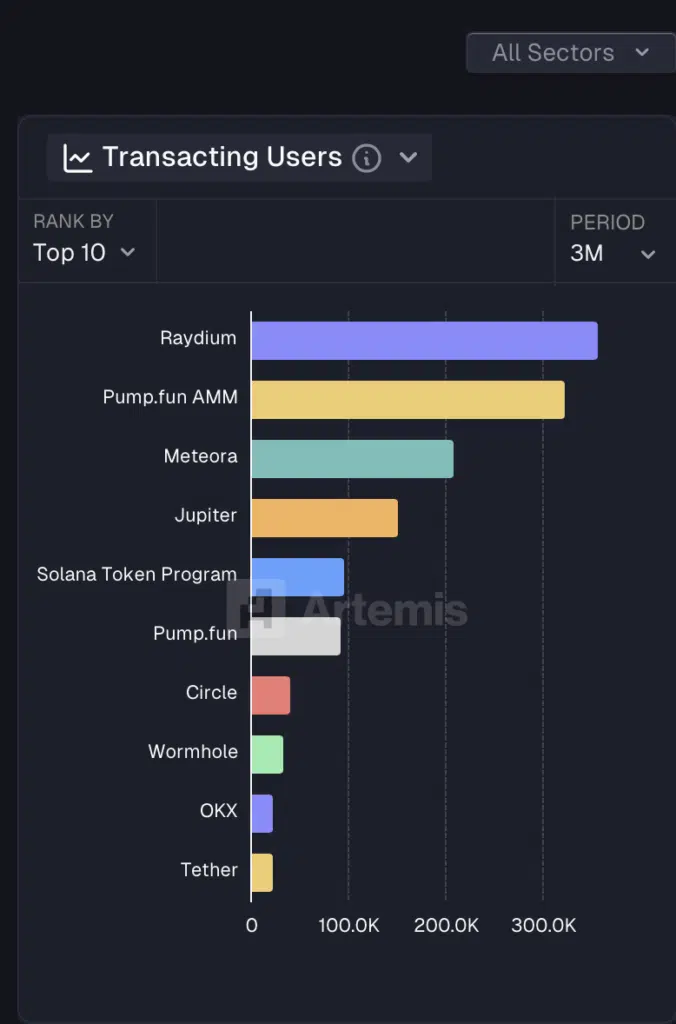The image size is (676, 1024).
Task: Select the blue Solana Token Program bar
Action: 298,577
